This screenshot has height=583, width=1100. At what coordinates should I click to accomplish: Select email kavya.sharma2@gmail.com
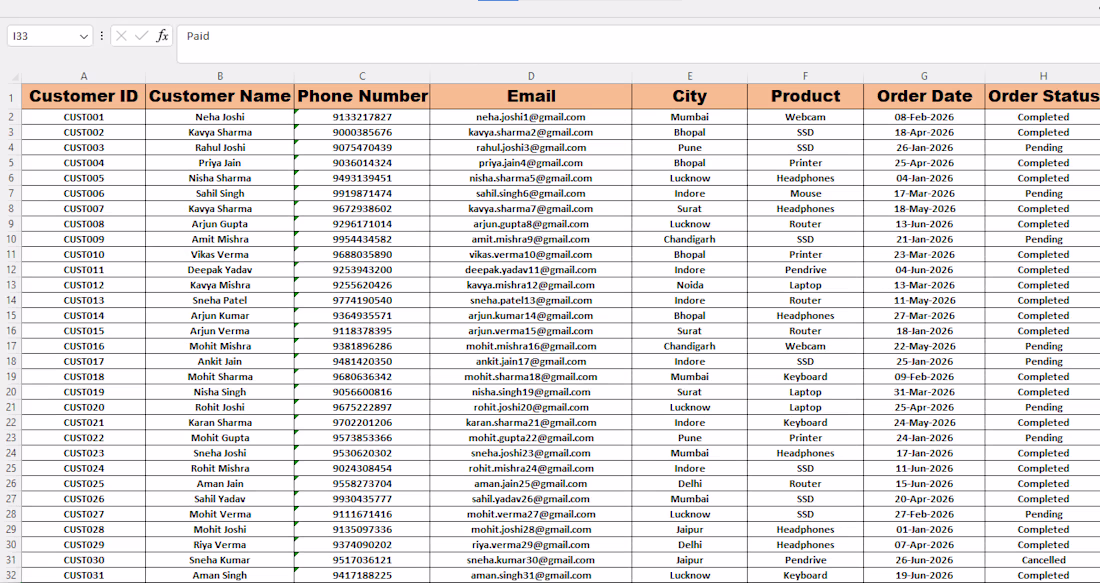(x=530, y=132)
